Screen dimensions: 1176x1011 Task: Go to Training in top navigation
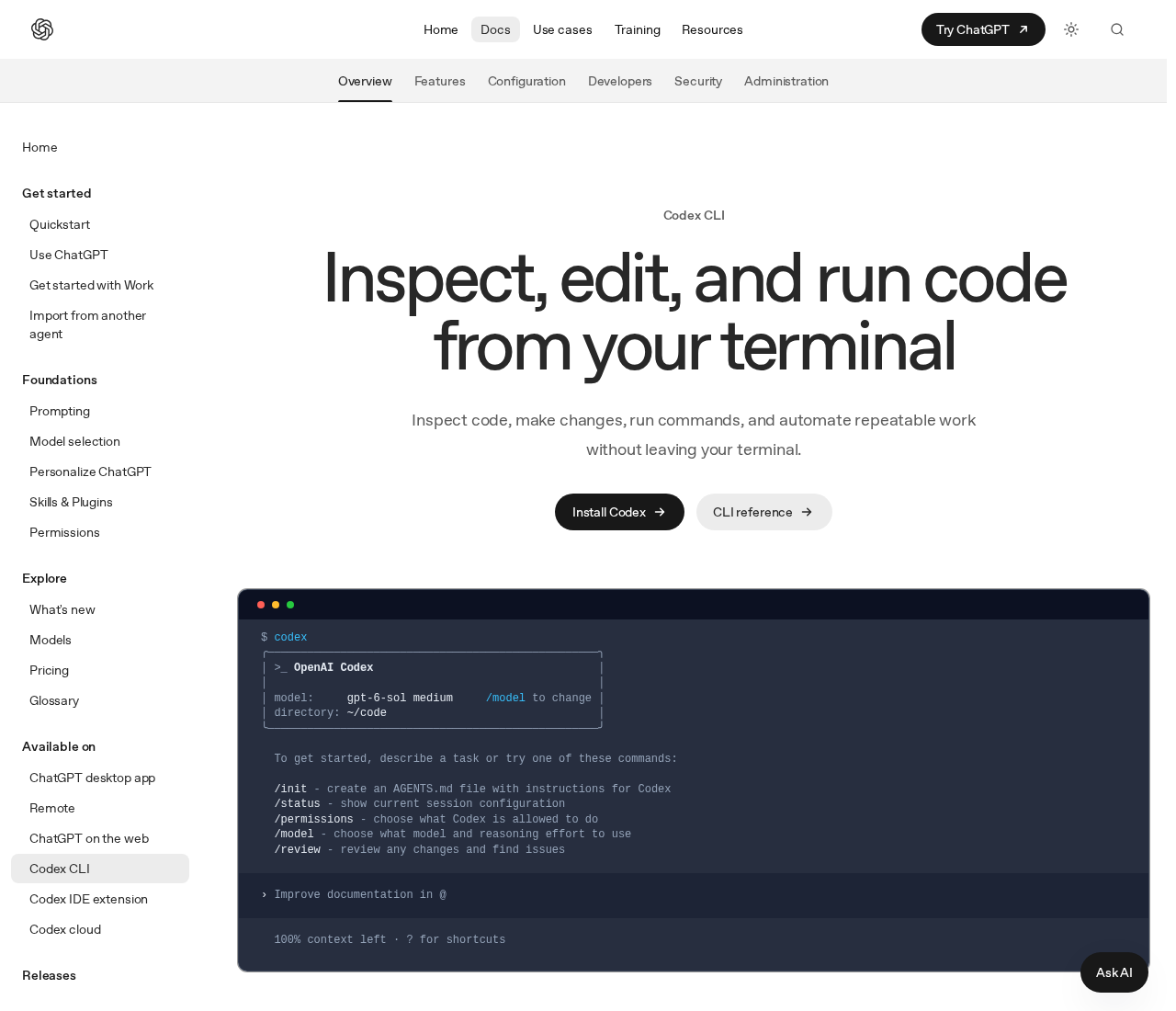point(638,29)
